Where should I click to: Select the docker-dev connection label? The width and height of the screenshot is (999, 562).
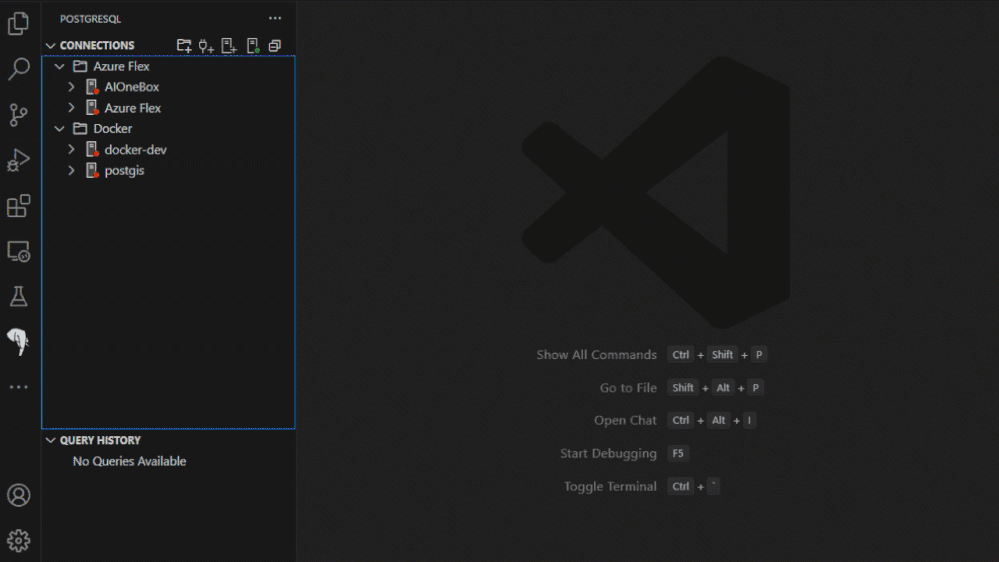[x=136, y=150]
